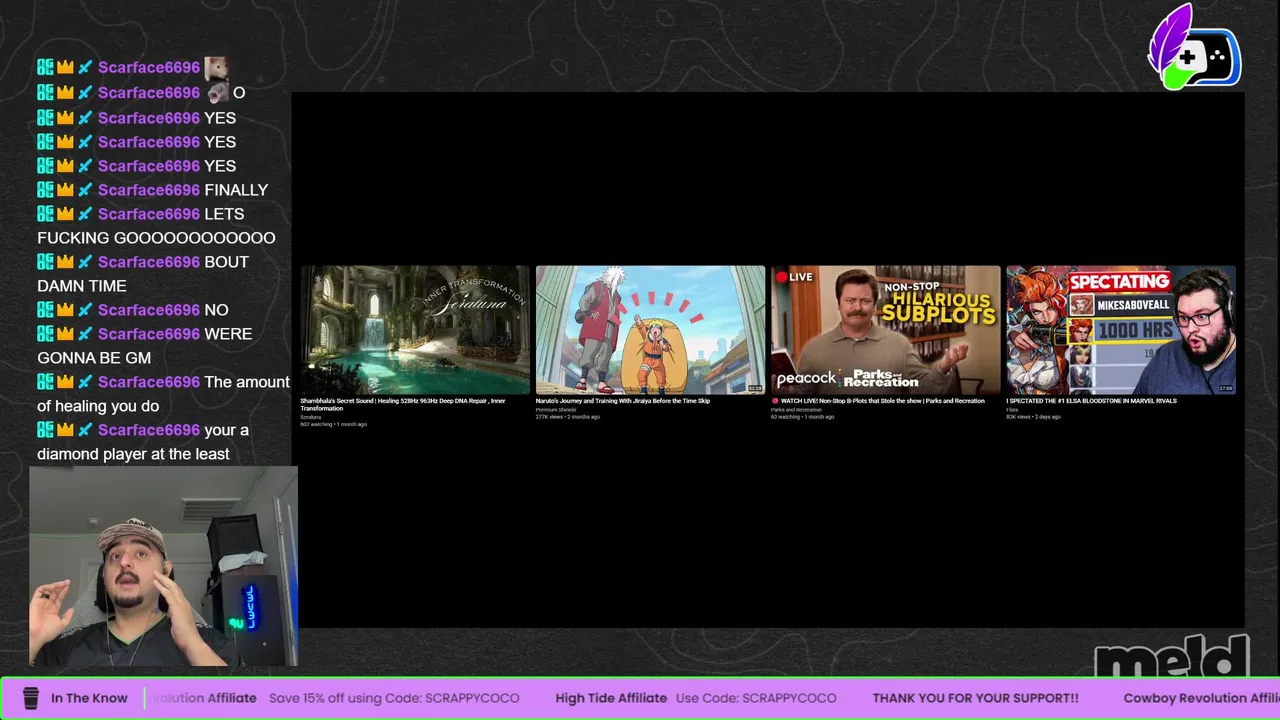Click Scarface6696 name beside "FINALLY" message

pos(149,190)
